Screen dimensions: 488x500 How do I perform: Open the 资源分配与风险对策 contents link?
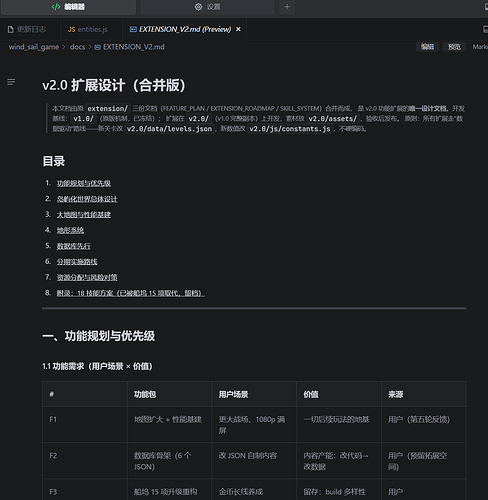point(87,277)
